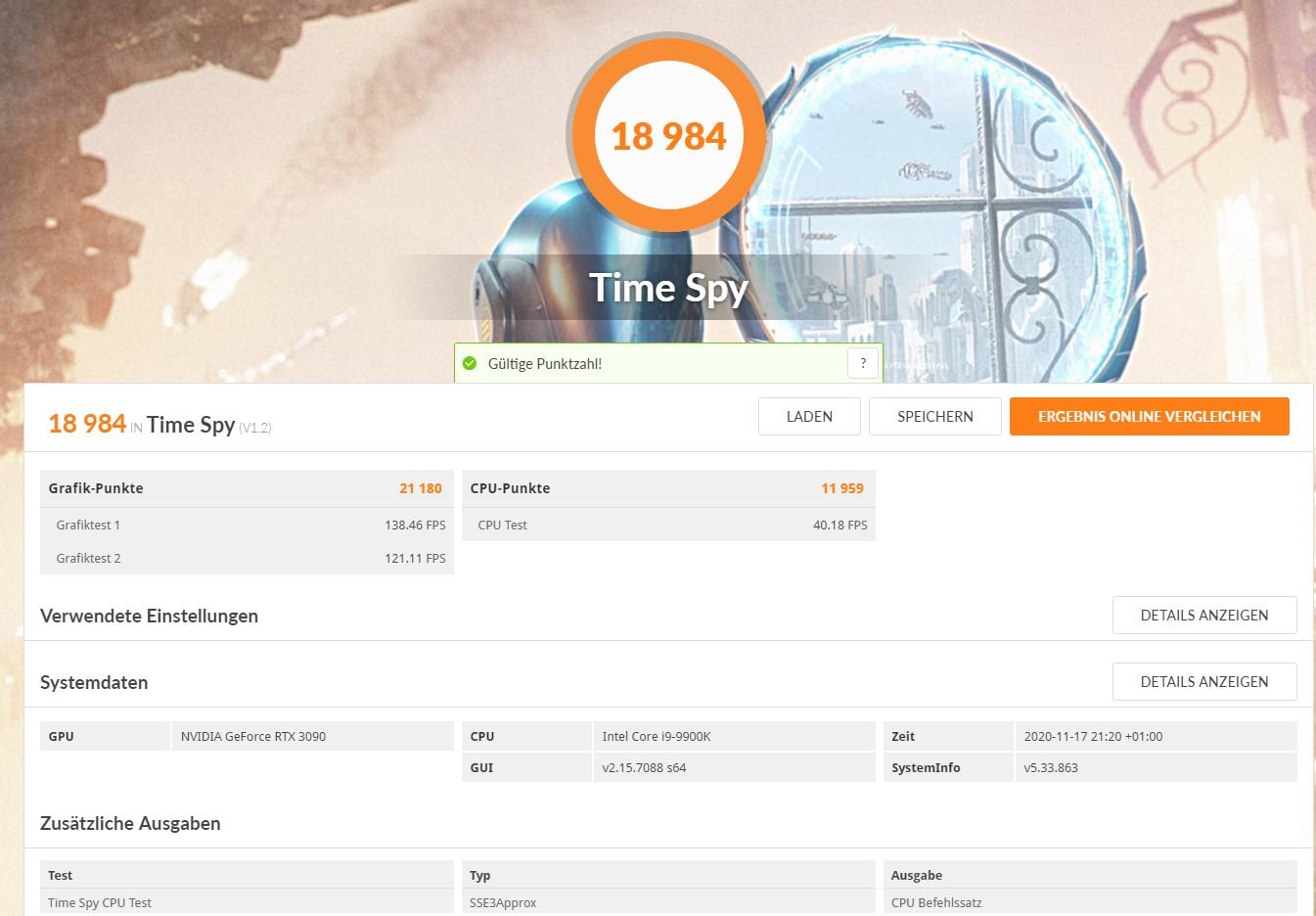Click the green valid score checkmark
This screenshot has height=916, width=1316.
click(x=470, y=363)
